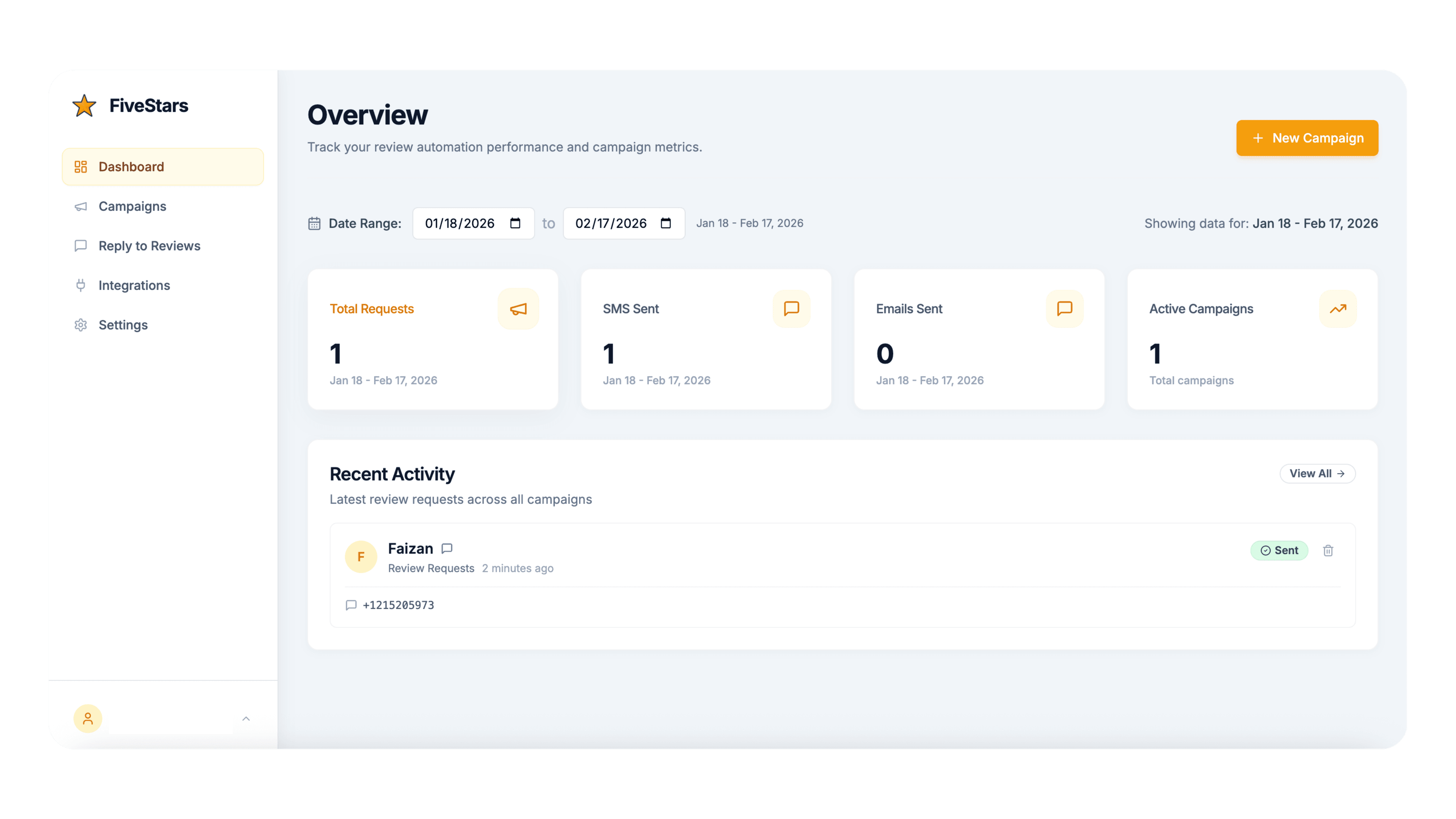
Task: Click the FiveStars star logo
Action: (x=84, y=105)
